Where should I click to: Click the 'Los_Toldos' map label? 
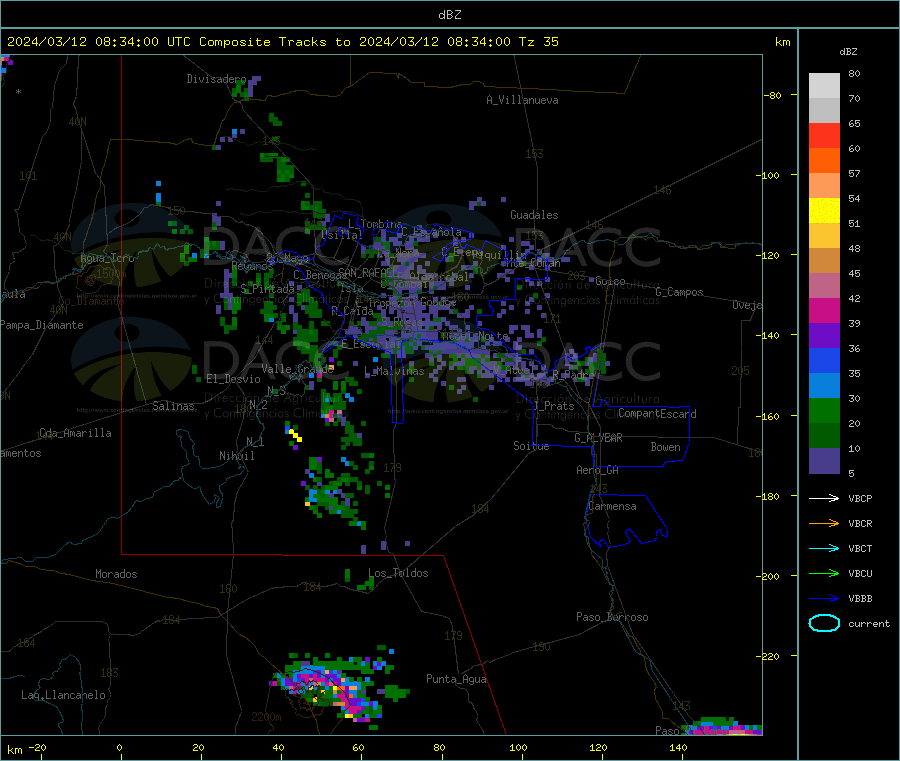coord(398,573)
